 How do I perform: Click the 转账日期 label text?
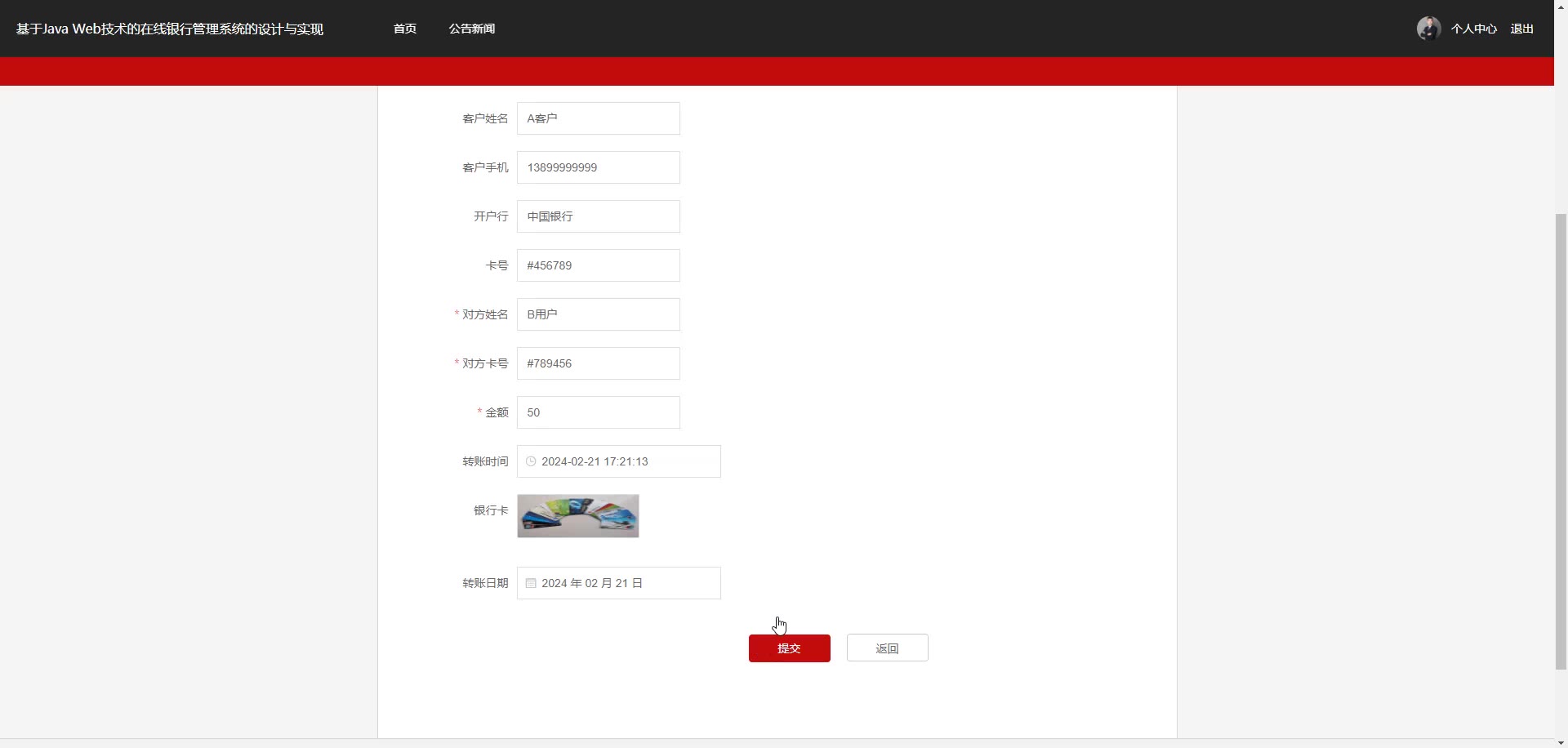[485, 583]
